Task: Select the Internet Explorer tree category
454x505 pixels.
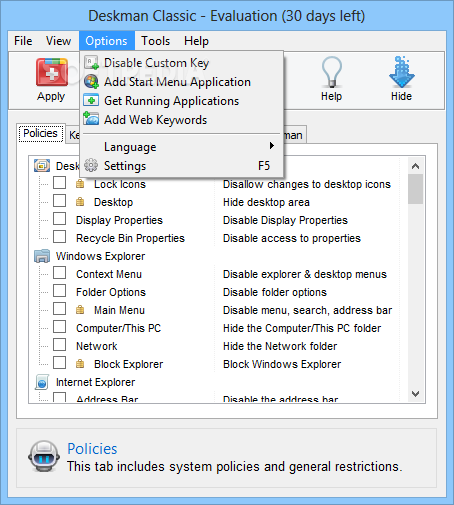Action: 95,382
